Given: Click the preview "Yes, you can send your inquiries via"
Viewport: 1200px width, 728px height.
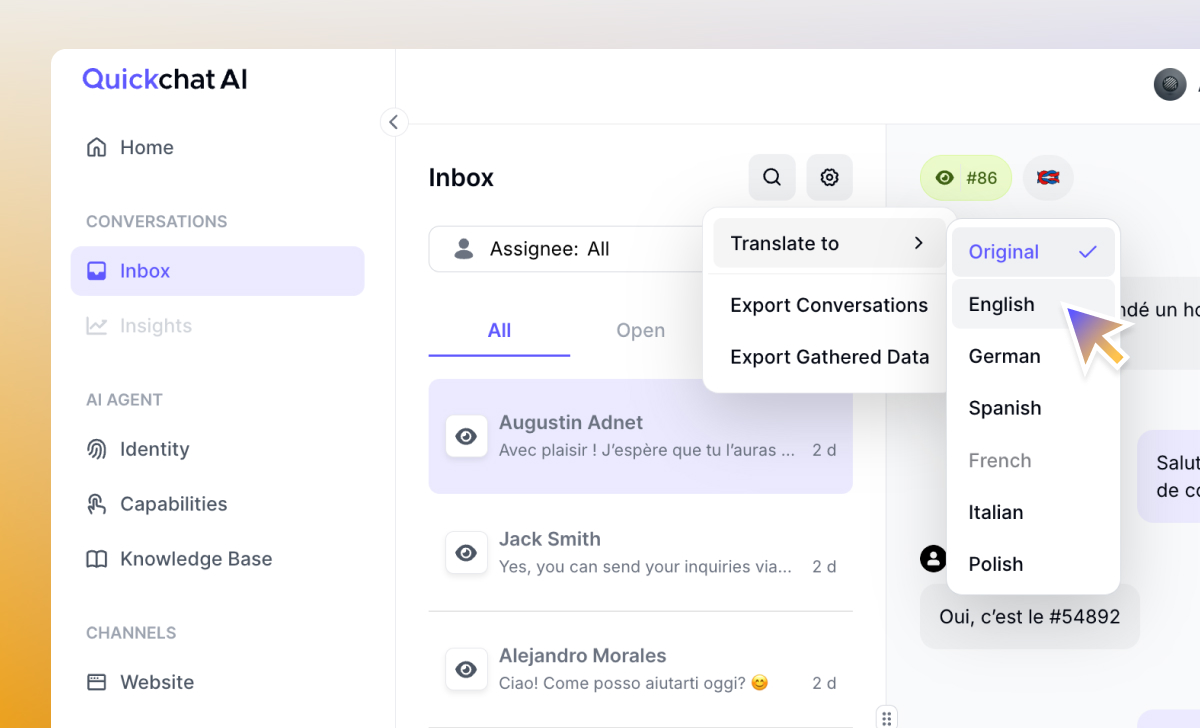Looking at the screenshot, I should (x=645, y=567).
